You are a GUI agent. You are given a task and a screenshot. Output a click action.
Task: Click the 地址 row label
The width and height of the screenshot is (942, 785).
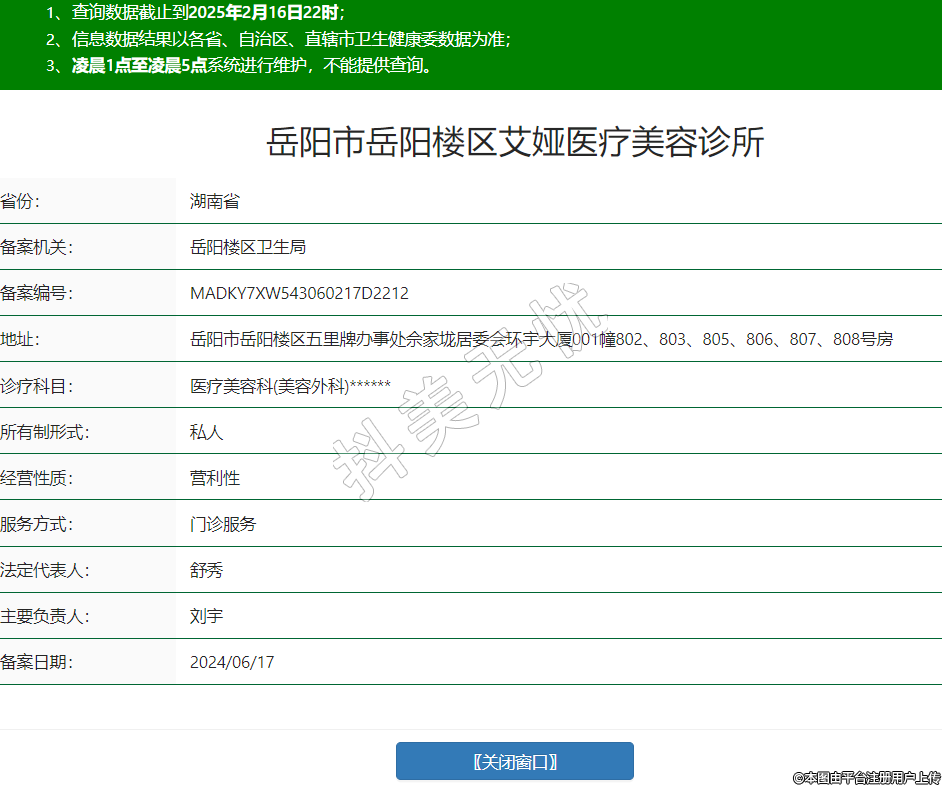click(x=20, y=339)
